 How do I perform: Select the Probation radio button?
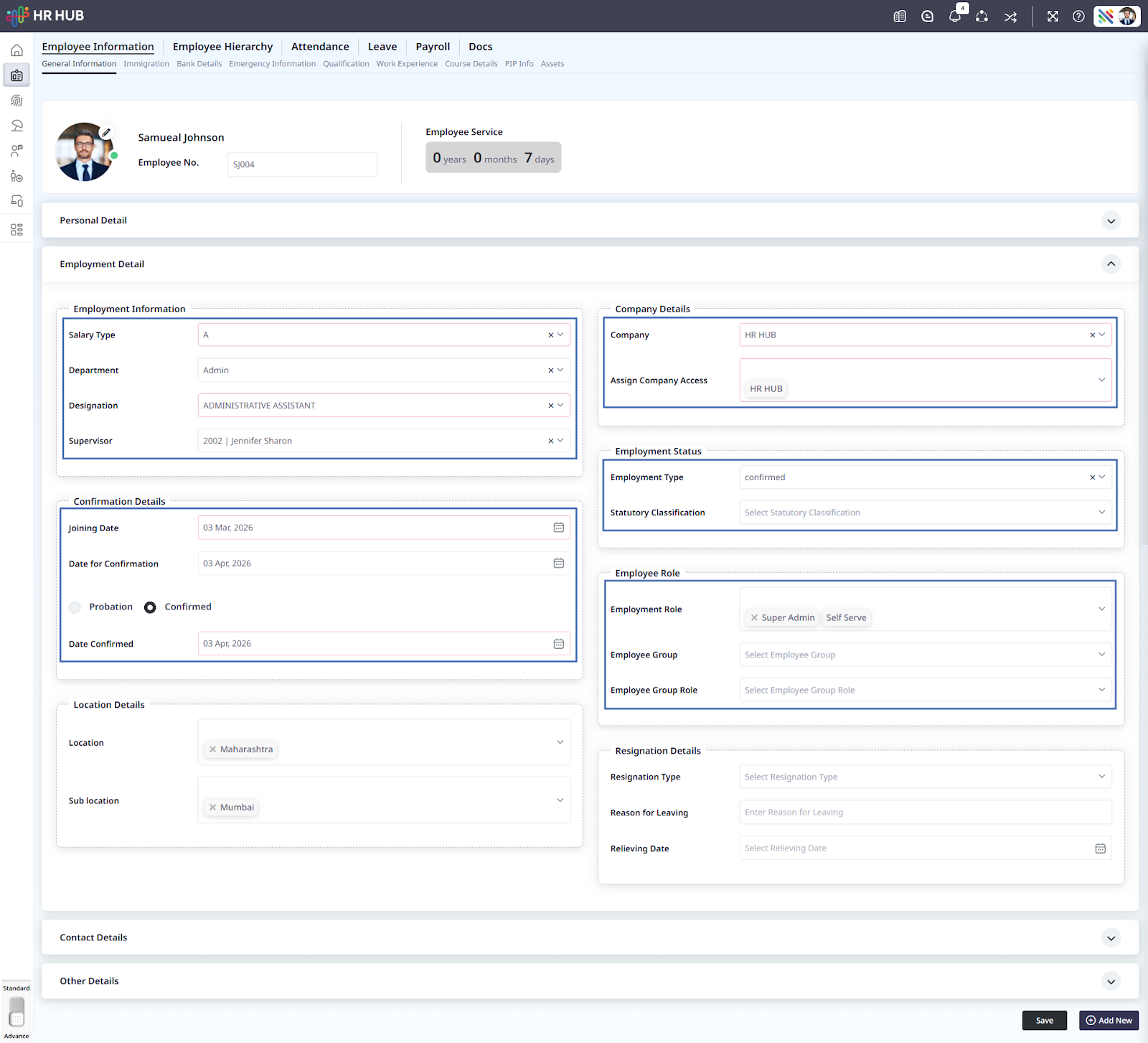[75, 607]
